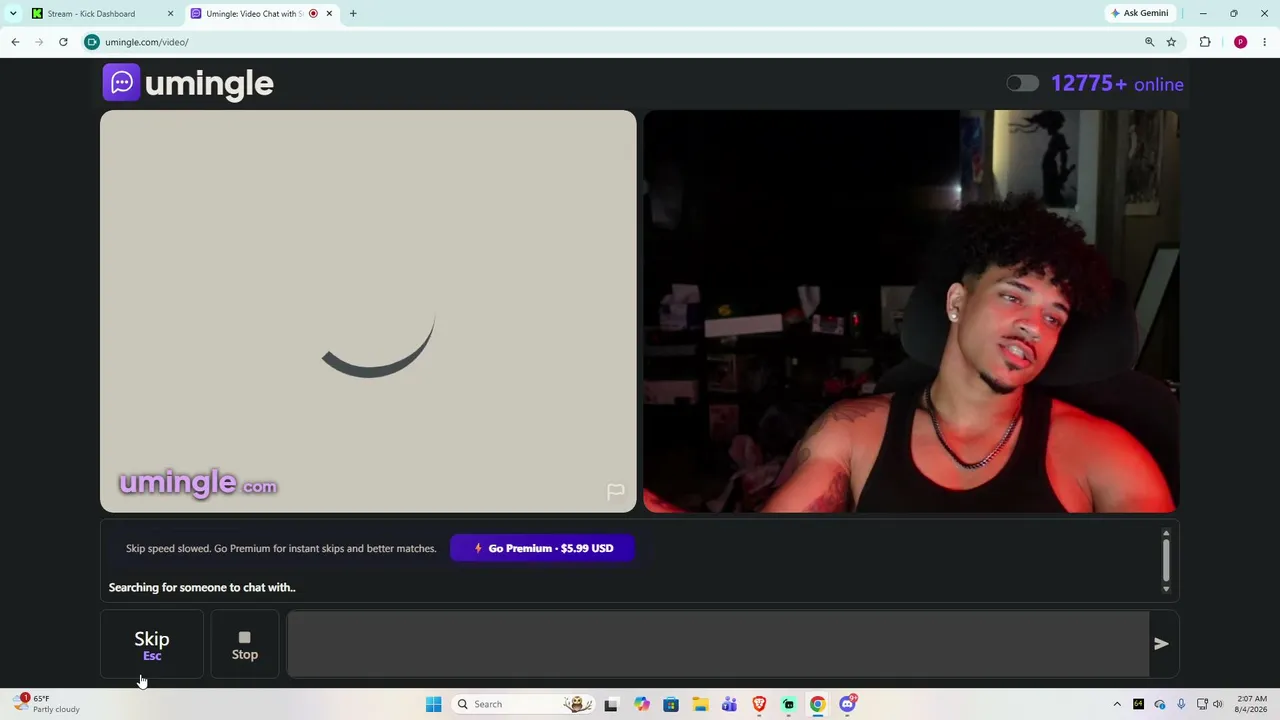Show hidden system tray icons

pos(1117,704)
